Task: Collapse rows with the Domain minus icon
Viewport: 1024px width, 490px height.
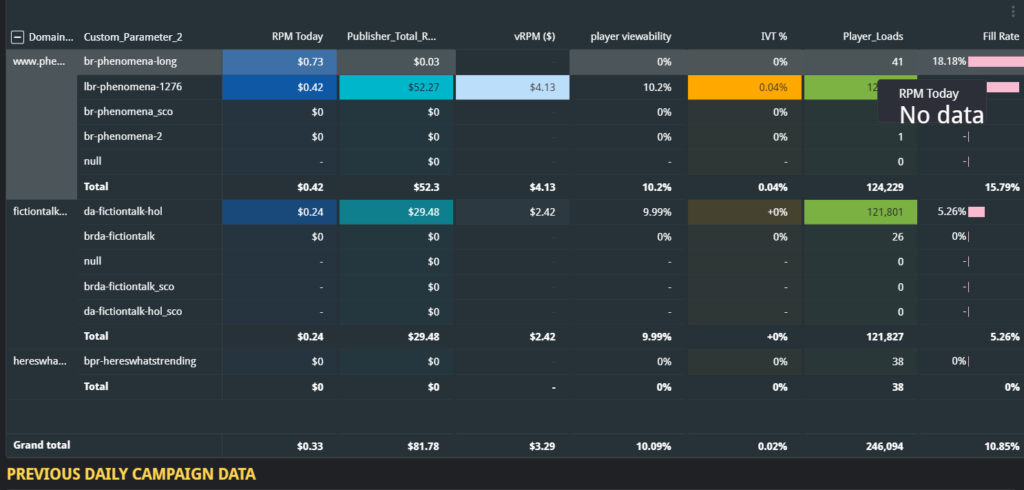Action: click(x=18, y=37)
